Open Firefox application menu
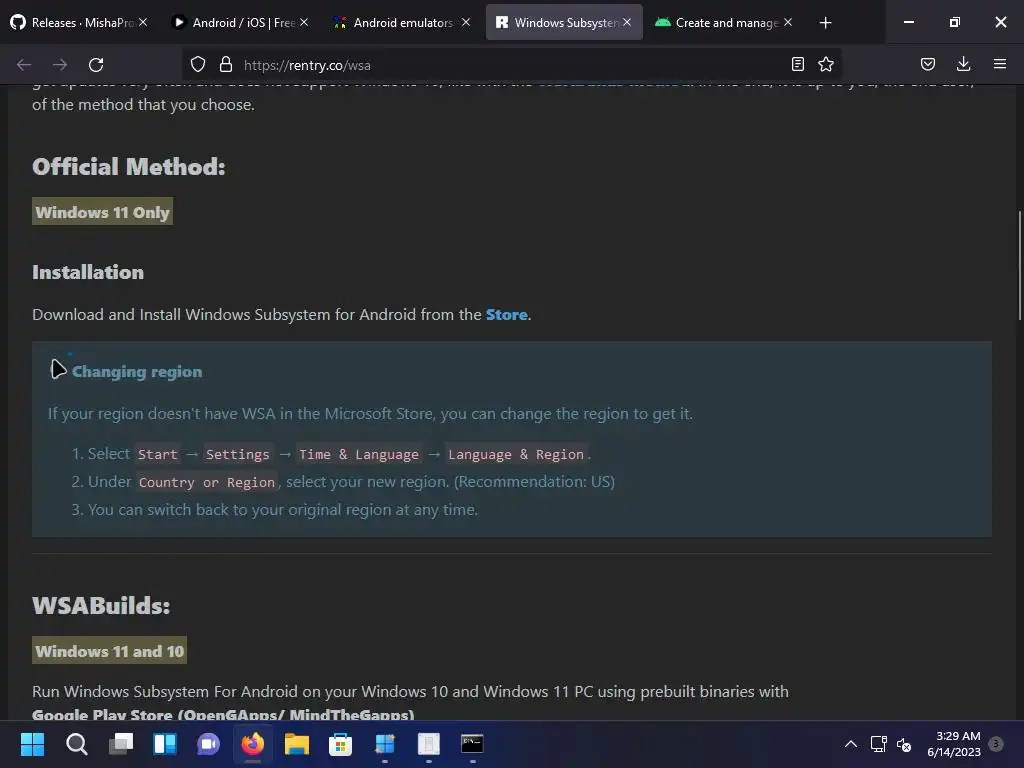Viewport: 1024px width, 768px height. 999,64
